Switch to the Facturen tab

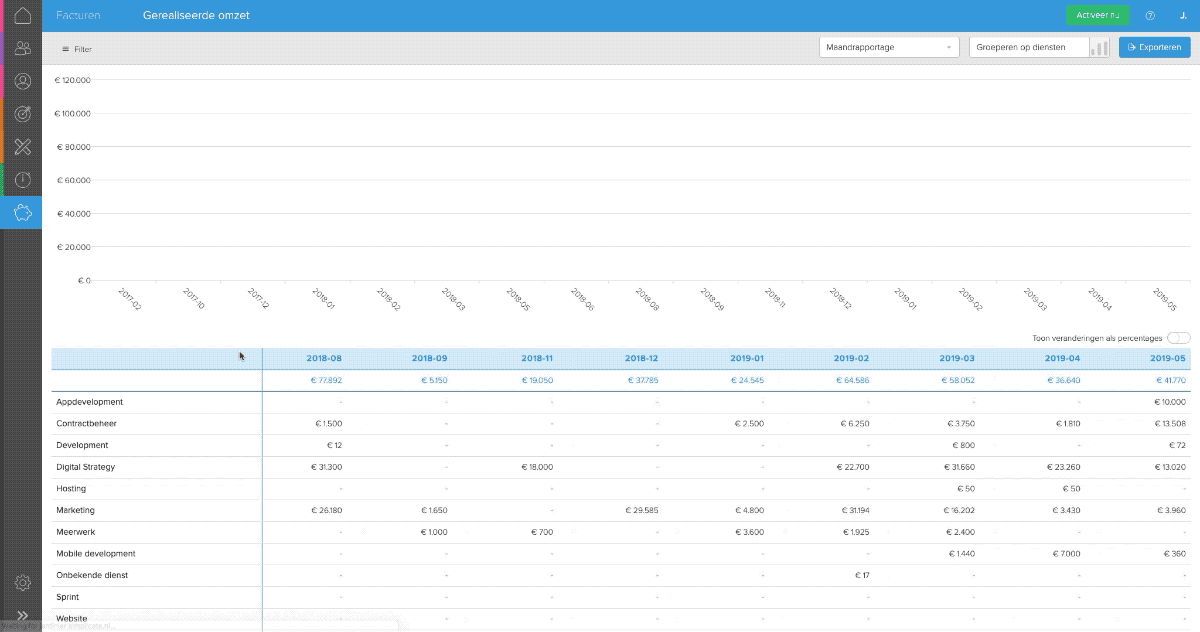pos(78,16)
